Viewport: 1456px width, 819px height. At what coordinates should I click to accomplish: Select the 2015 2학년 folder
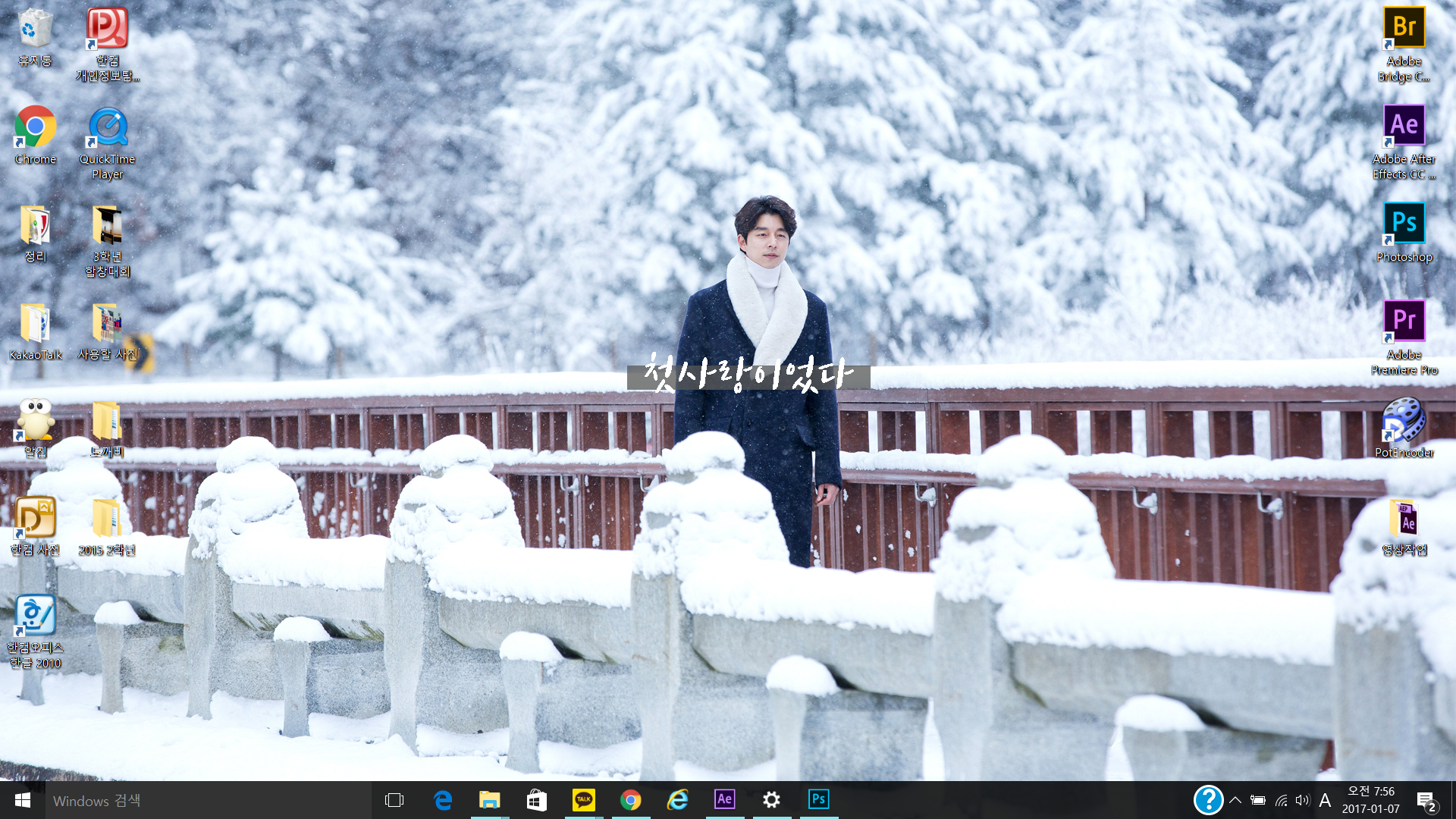tap(107, 519)
